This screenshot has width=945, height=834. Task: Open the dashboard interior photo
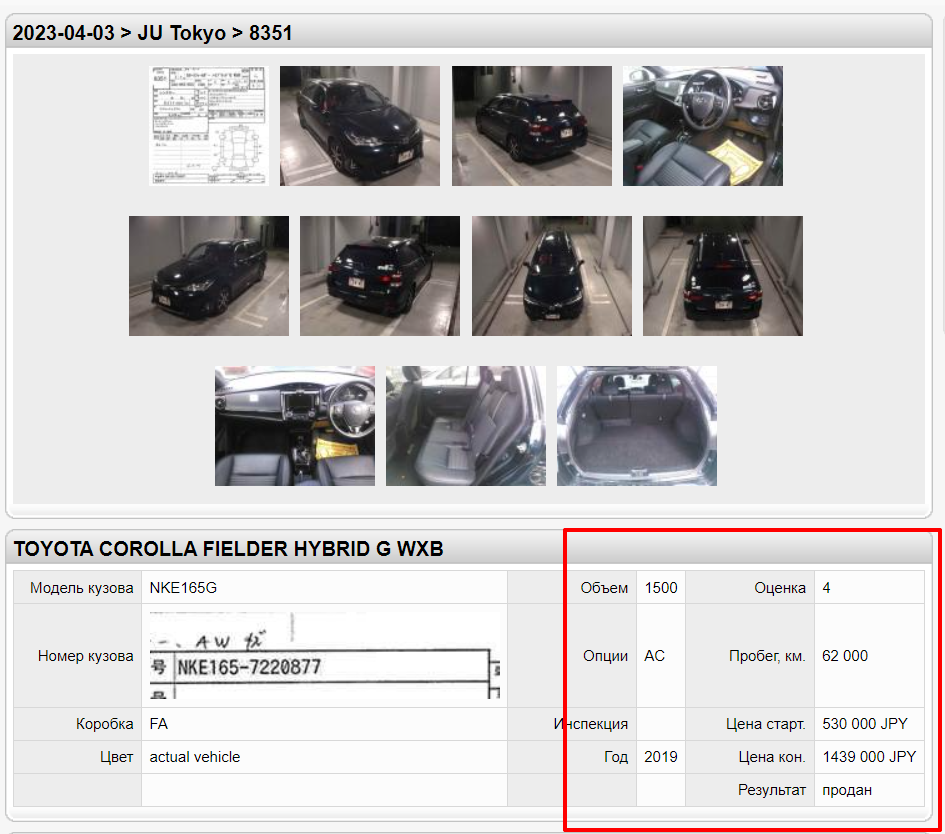[x=295, y=425]
